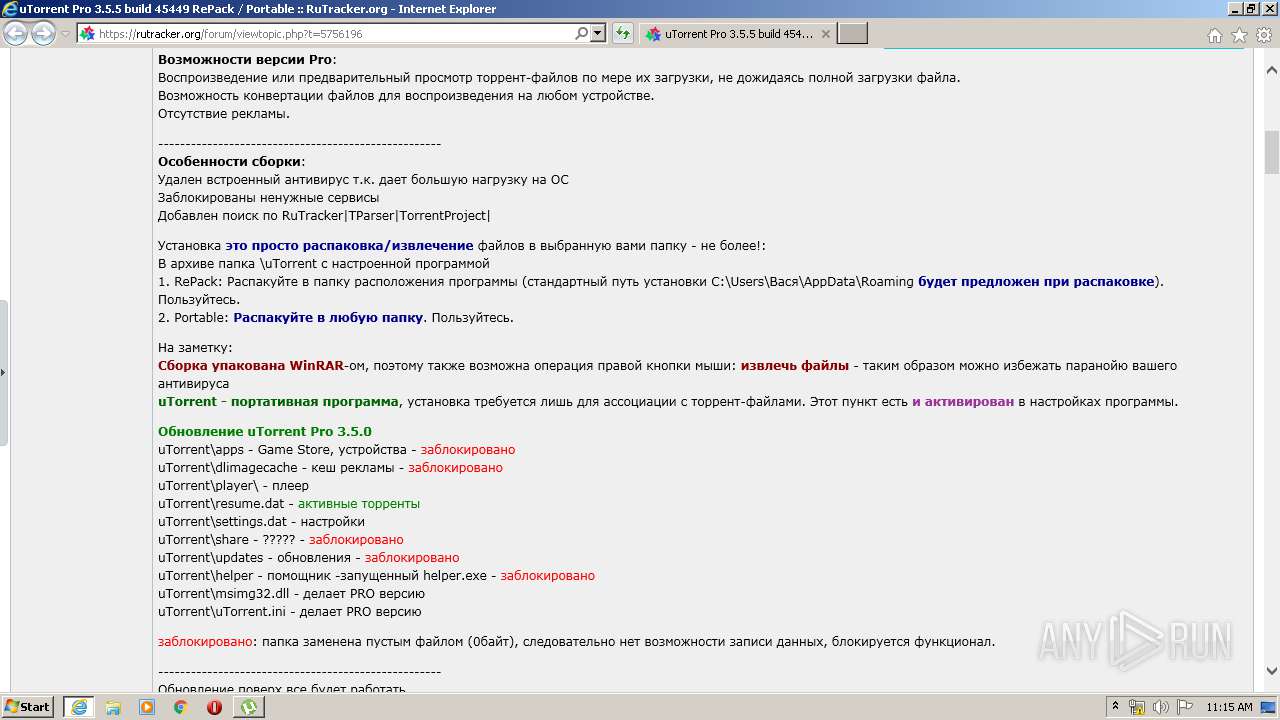Click the line 'uTorrent\msimg32.dll - делает PRO версию'
This screenshot has height=720, width=1280.
(x=291, y=594)
